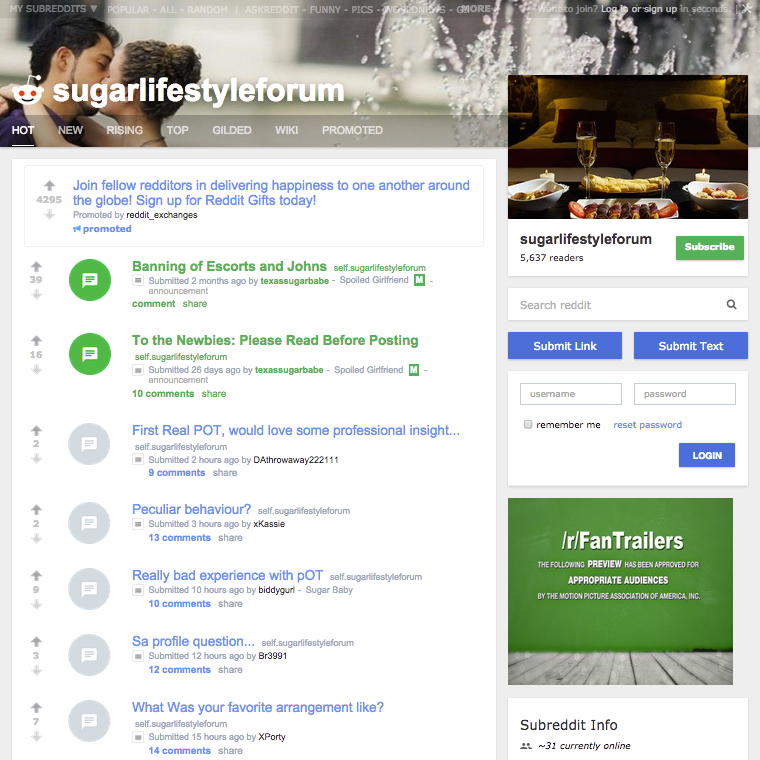Upvote the Peculiar behaviour? post
Screen dimensions: 760x760
pos(36,509)
